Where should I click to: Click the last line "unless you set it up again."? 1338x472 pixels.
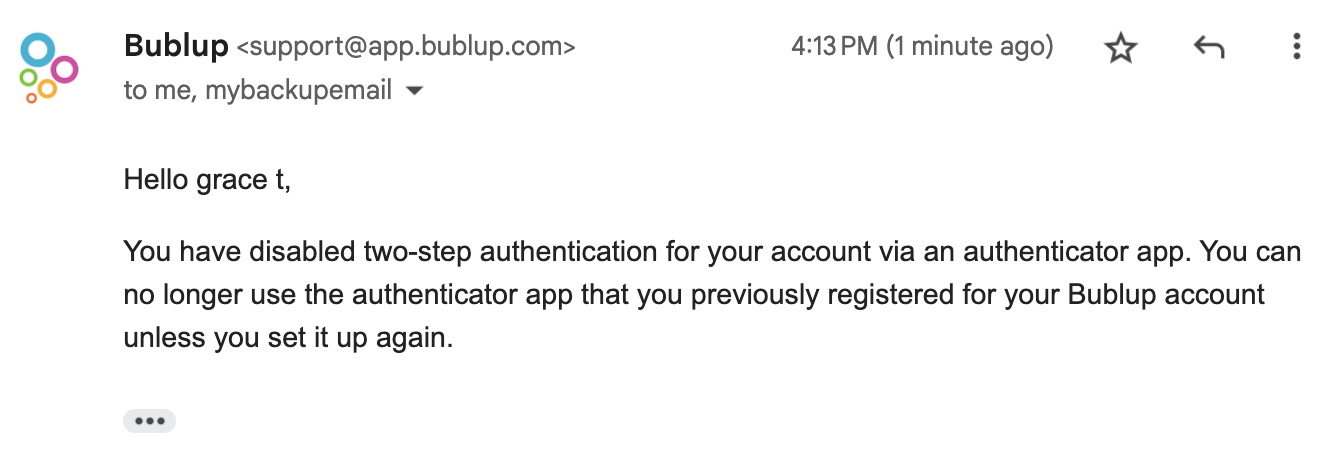pyautogui.click(x=289, y=339)
